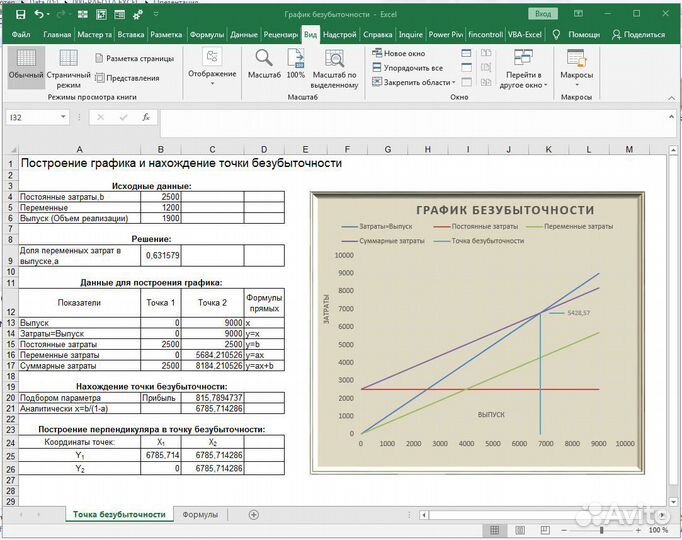The height and width of the screenshot is (540, 682).
Task: Expand Freeze Panes (Закрепить области) dropdown
Action: point(413,82)
